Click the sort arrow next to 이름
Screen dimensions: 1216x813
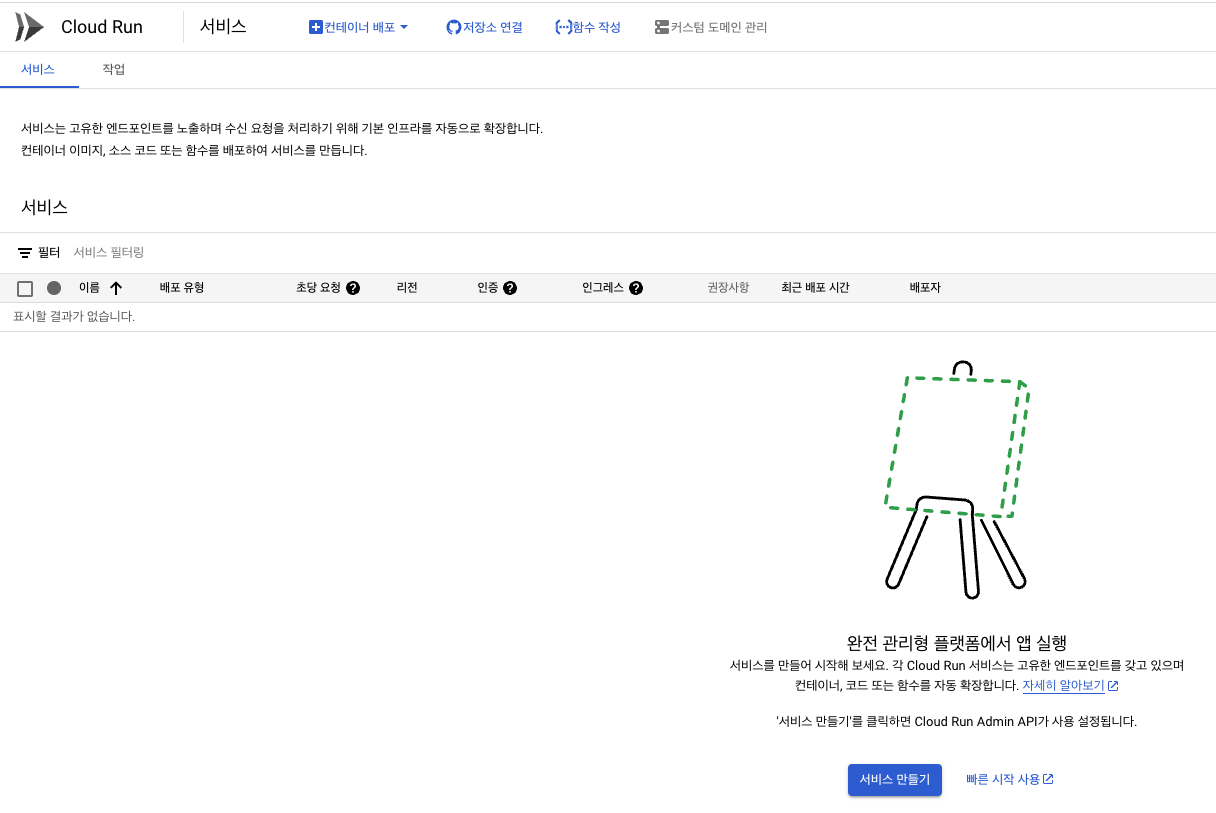coord(116,288)
